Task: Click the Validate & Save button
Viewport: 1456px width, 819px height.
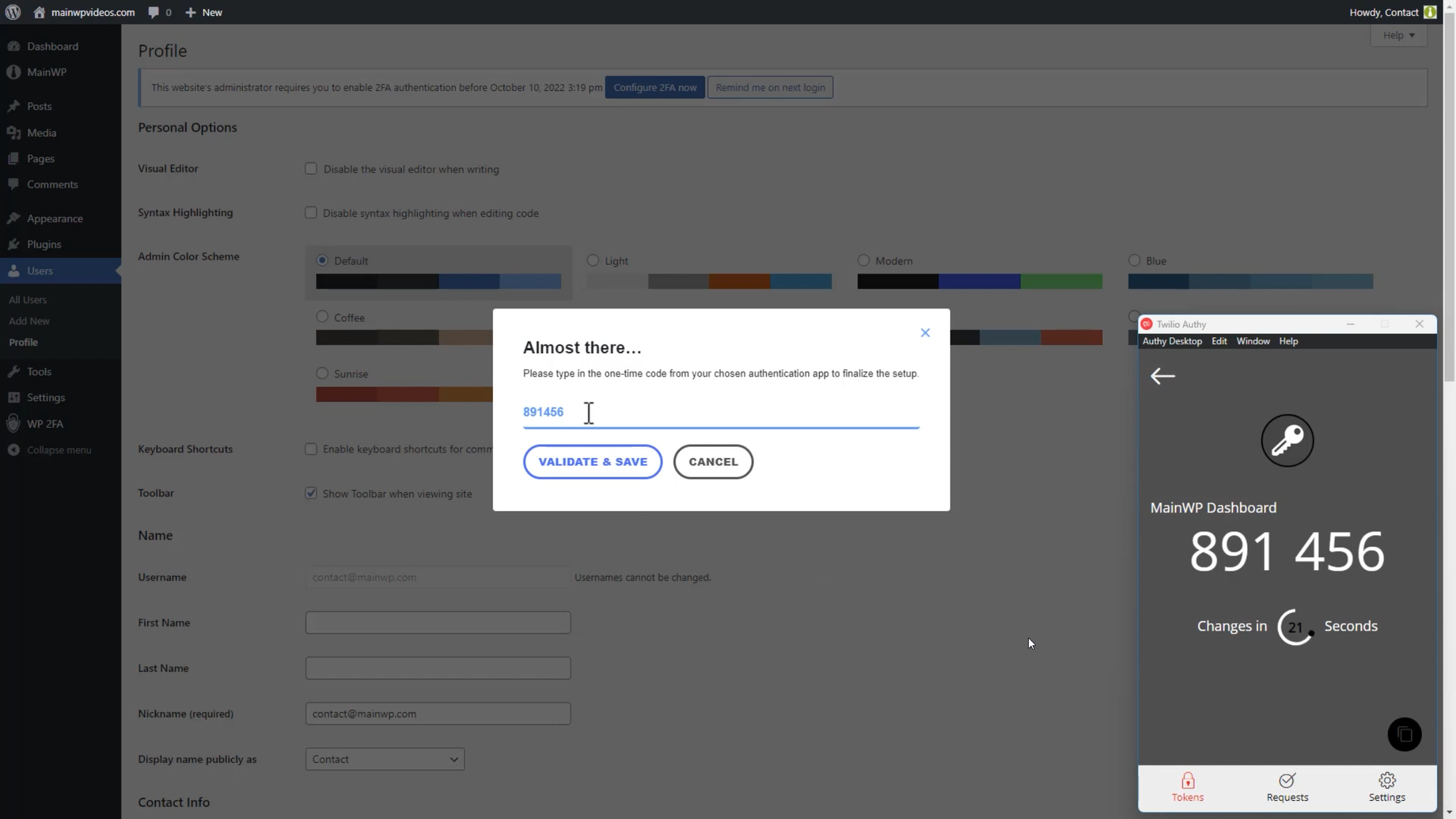Action: point(592,461)
